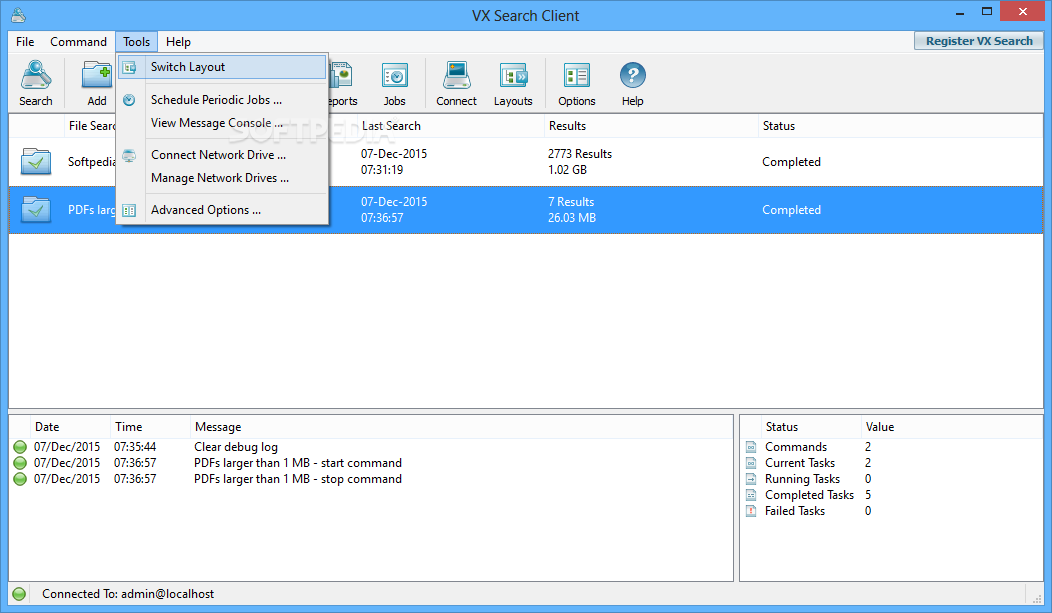Image resolution: width=1052 pixels, height=613 pixels.
Task: Choose Manage Network Drives menu entry
Action: [222, 178]
